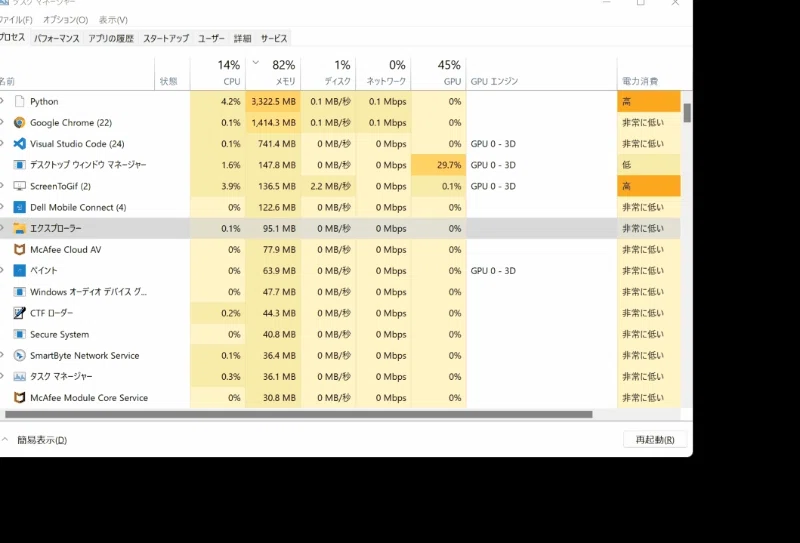Click the Google Chrome icon
Viewport: 800px width, 543px height.
click(19, 122)
